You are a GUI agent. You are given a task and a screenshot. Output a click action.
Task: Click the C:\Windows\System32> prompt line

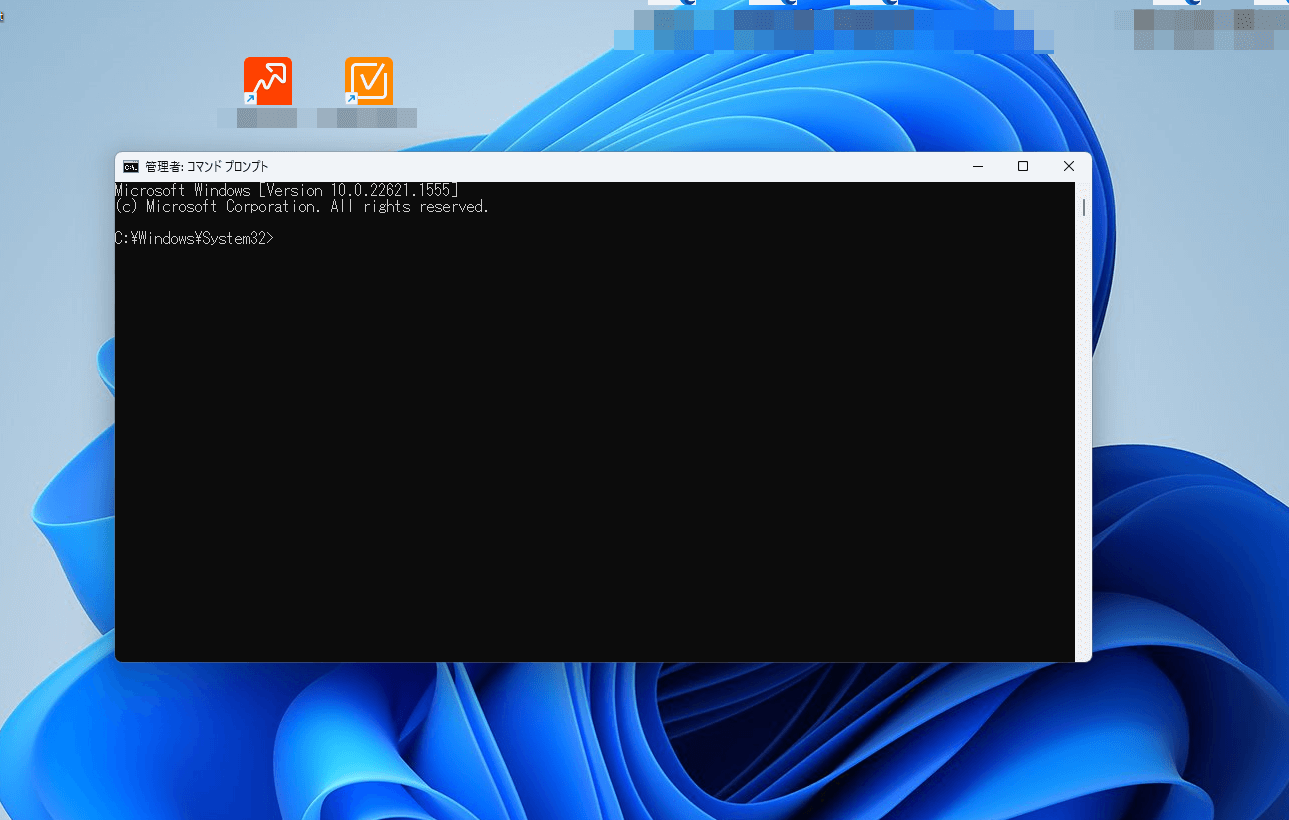(x=194, y=238)
